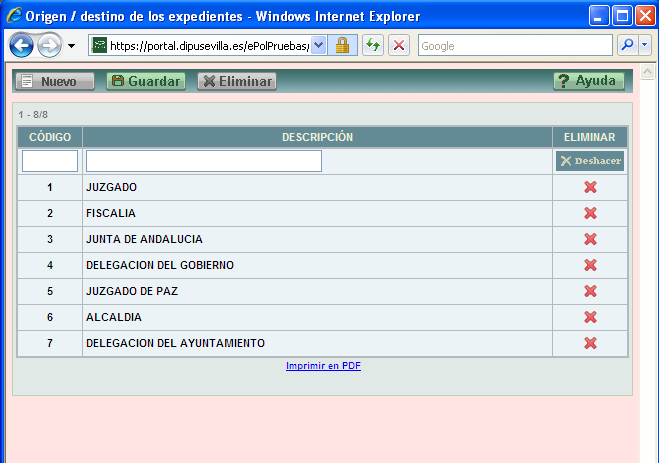Select the FISCALIA description cell

[x=317, y=213]
